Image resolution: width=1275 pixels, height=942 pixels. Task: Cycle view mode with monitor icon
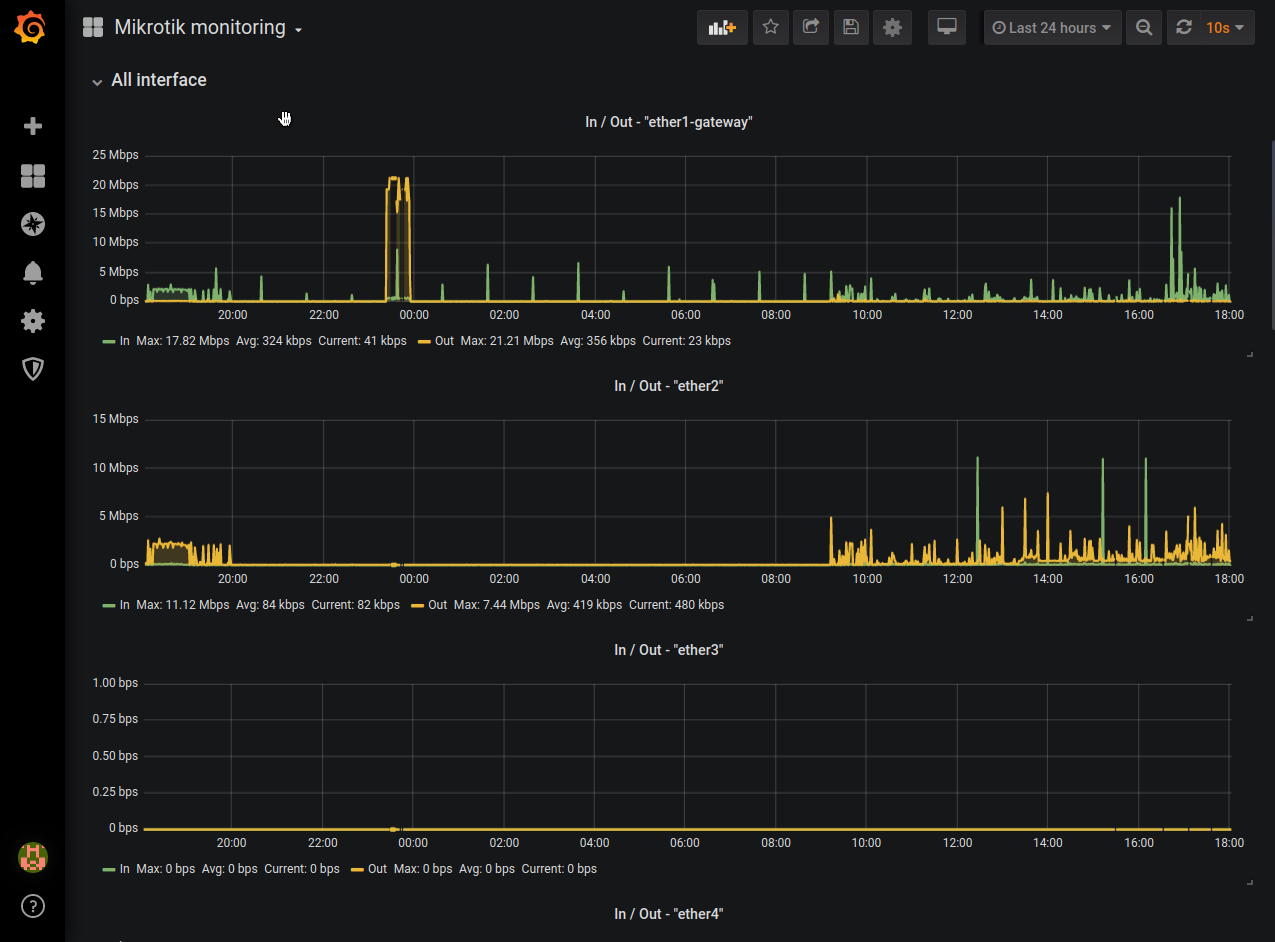[946, 28]
